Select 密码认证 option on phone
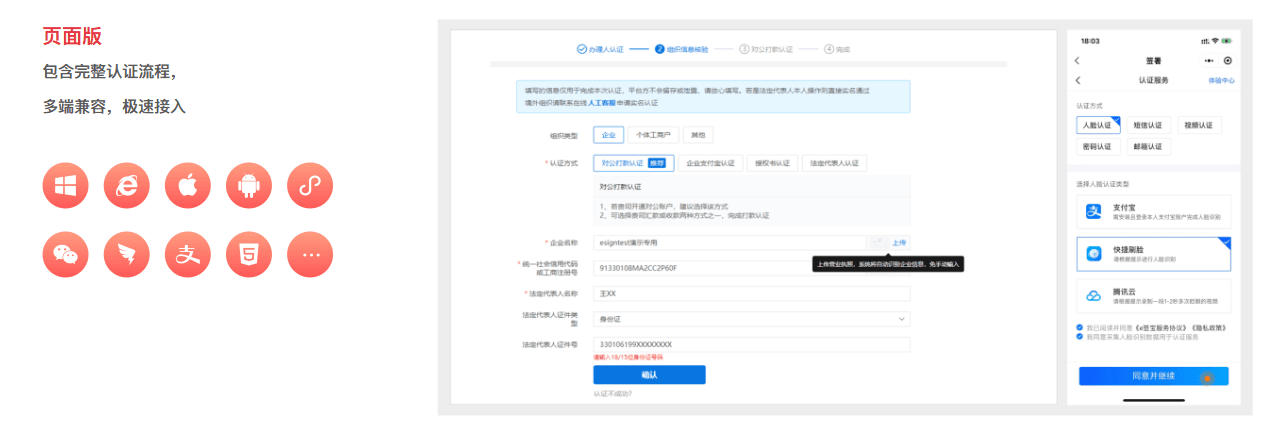 coord(1096,147)
